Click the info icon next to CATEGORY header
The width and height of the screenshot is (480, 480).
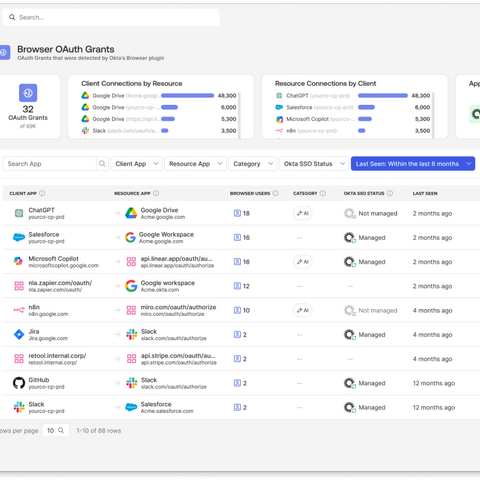pos(323,193)
